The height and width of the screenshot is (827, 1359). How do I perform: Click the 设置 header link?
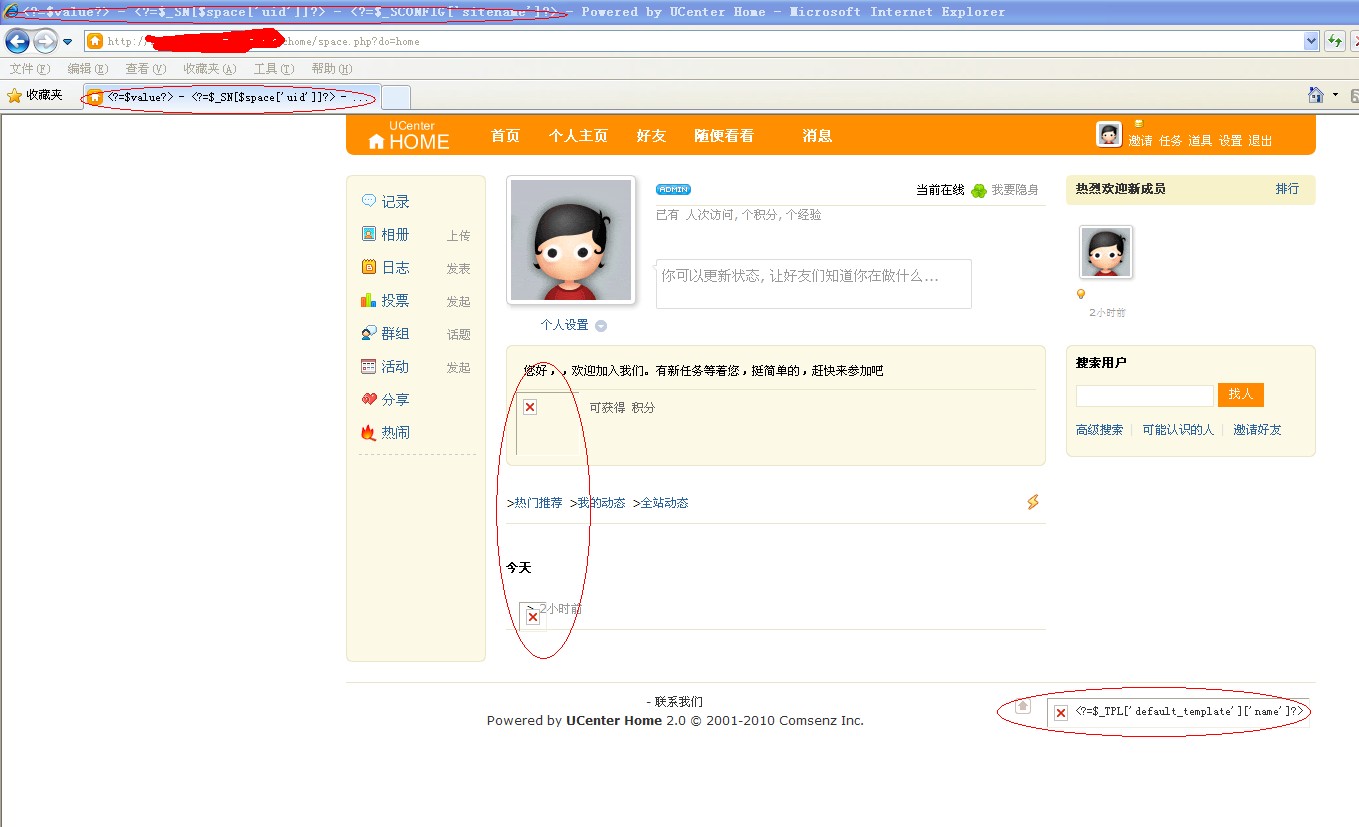tap(1230, 141)
